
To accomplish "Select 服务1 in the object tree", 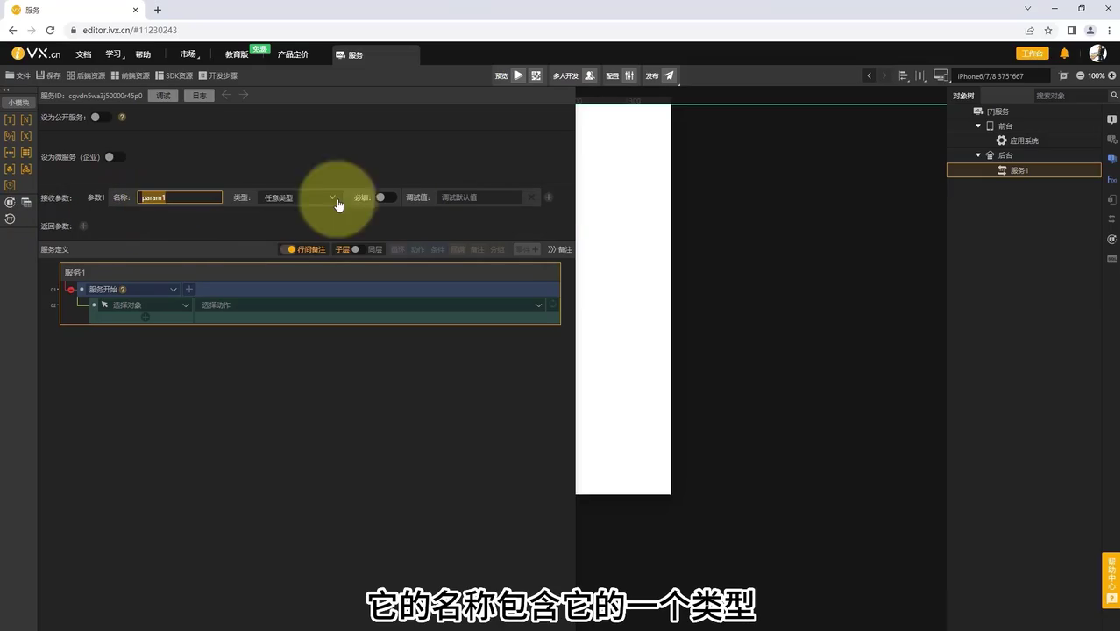I will coord(1024,170).
